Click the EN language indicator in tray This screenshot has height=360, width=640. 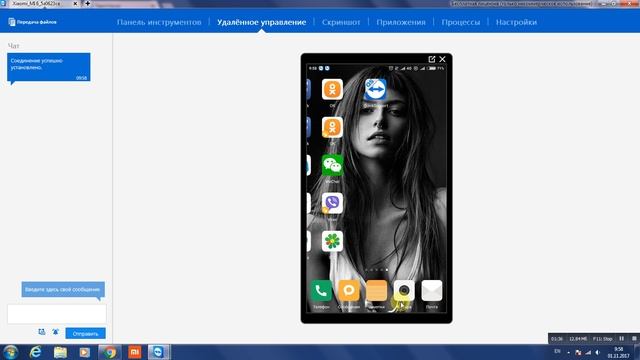[557, 351]
